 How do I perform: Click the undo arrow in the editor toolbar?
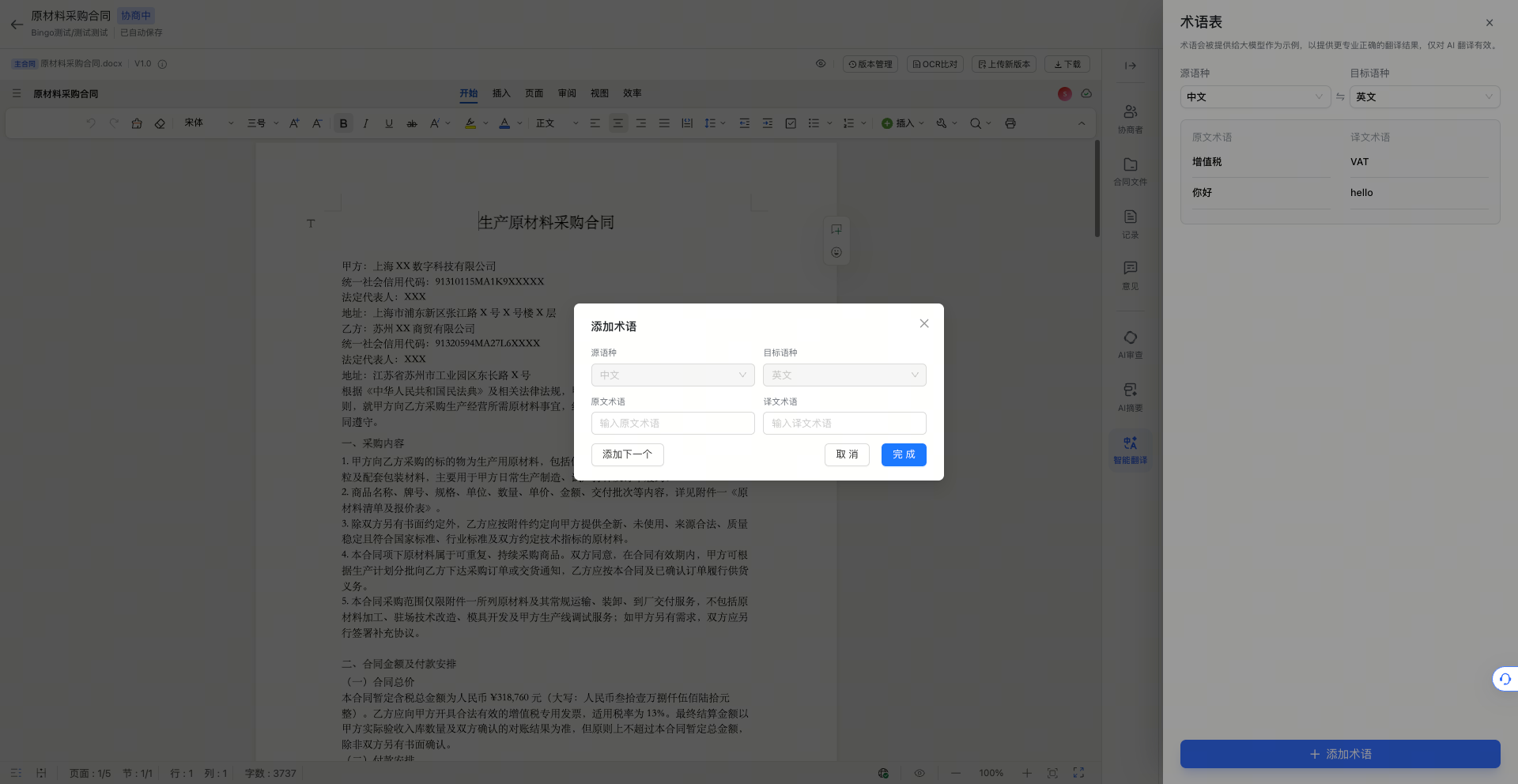pos(91,123)
